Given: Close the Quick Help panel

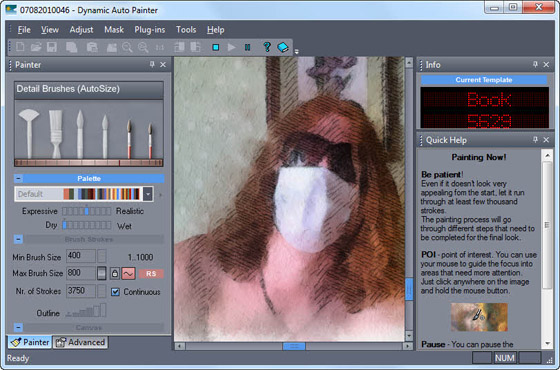Looking at the screenshot, I should click(x=546, y=140).
